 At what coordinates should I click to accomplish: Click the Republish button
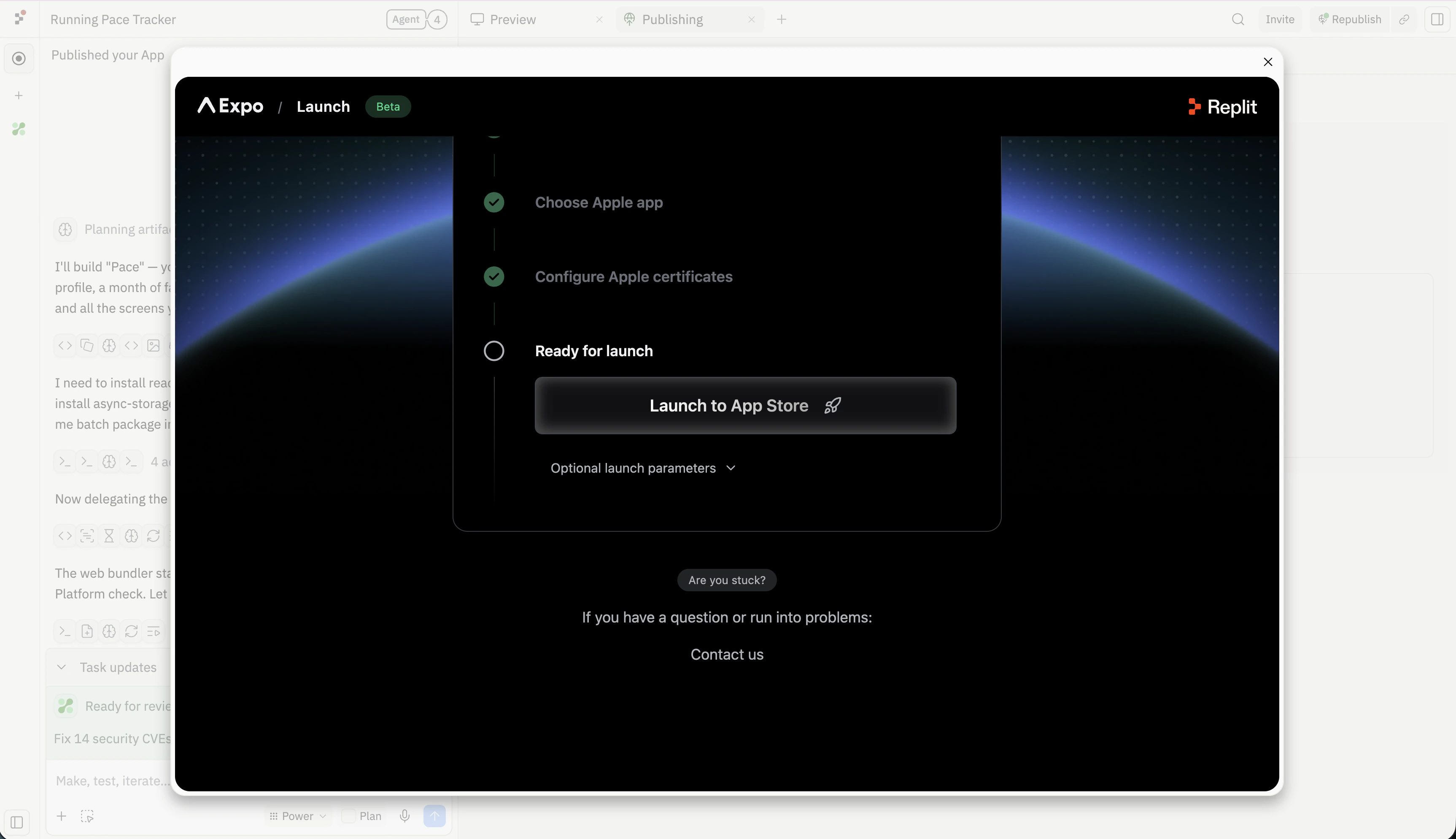click(x=1349, y=19)
